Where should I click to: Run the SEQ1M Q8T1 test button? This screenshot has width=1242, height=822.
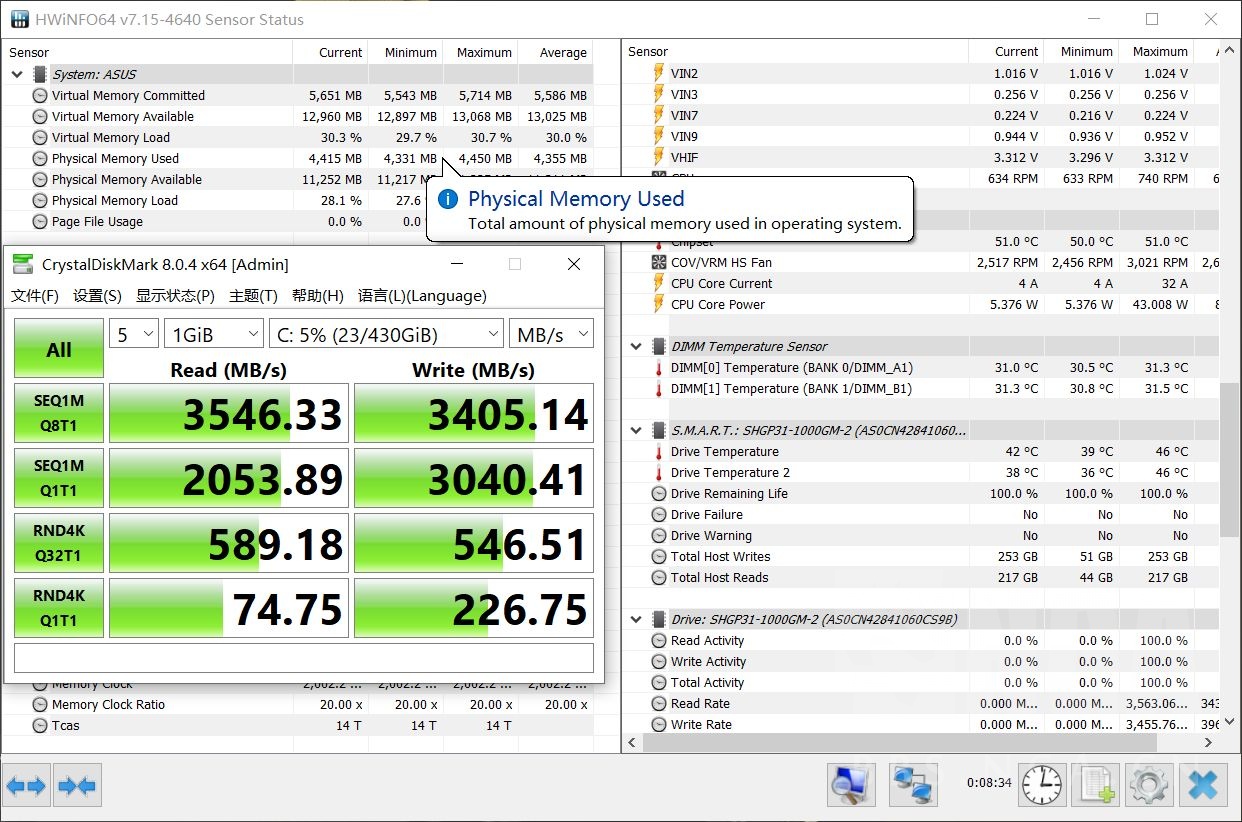click(59, 413)
